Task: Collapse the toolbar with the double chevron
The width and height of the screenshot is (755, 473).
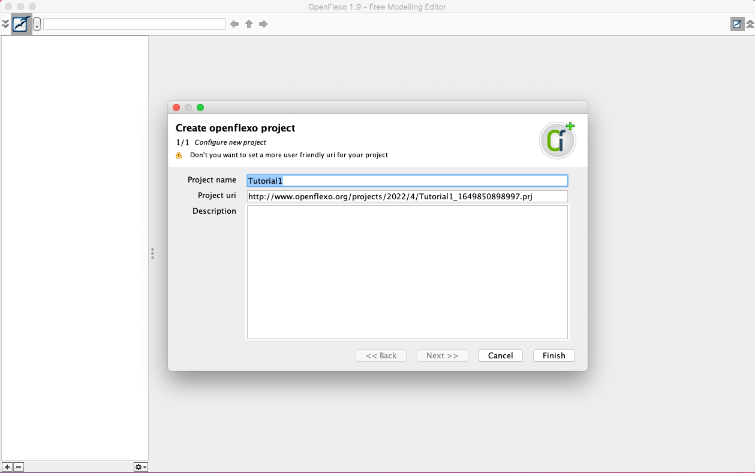Action: click(x=5, y=24)
